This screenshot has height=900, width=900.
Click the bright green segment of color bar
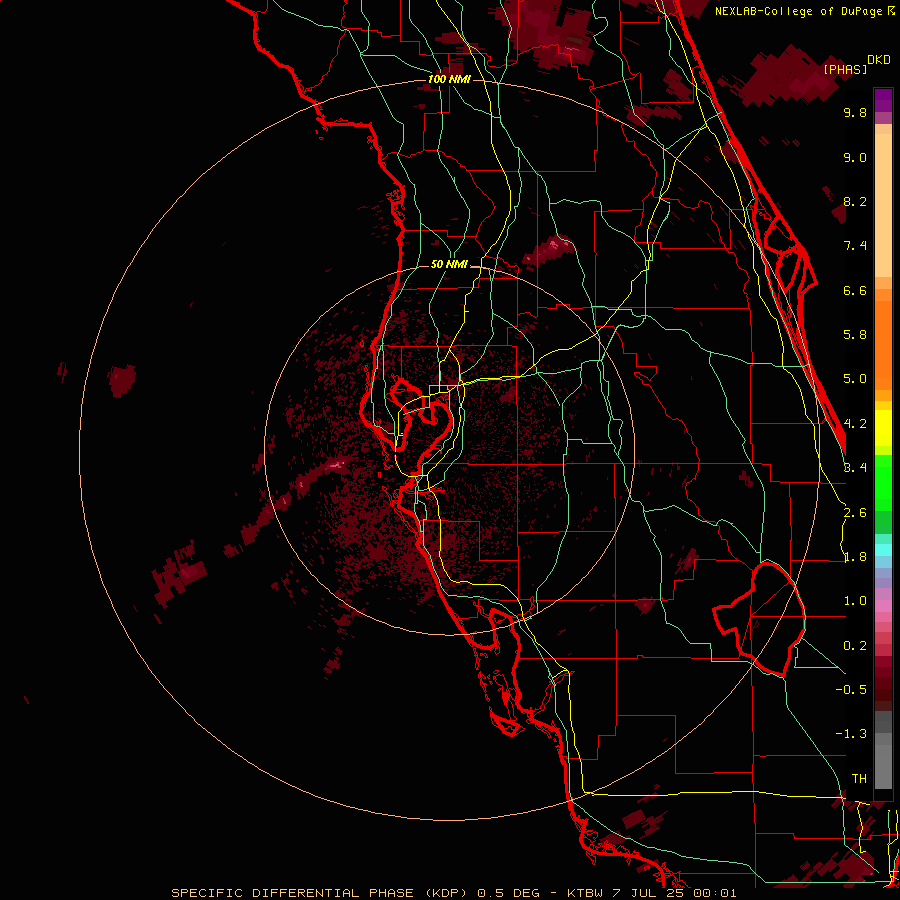point(883,482)
